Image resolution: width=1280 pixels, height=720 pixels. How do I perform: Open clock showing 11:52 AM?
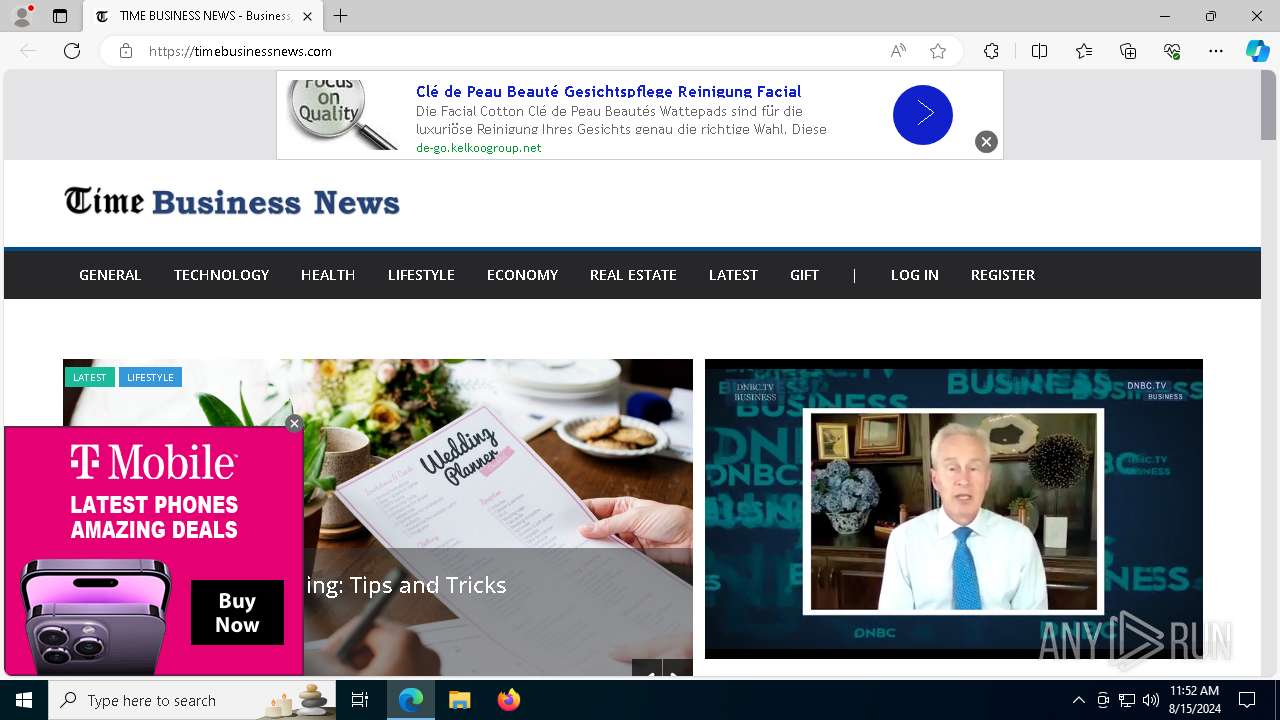point(1194,700)
